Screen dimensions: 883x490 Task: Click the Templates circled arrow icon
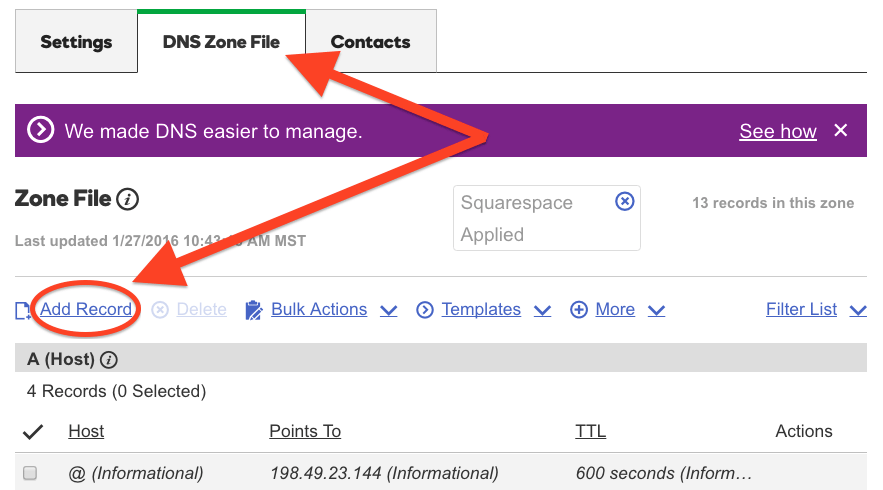pyautogui.click(x=425, y=310)
